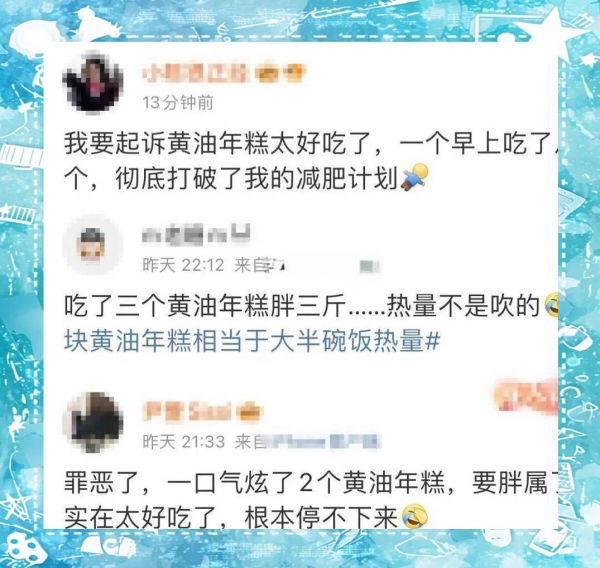Open the second poster's cartoon avatar
600x568 pixels.
(x=93, y=245)
